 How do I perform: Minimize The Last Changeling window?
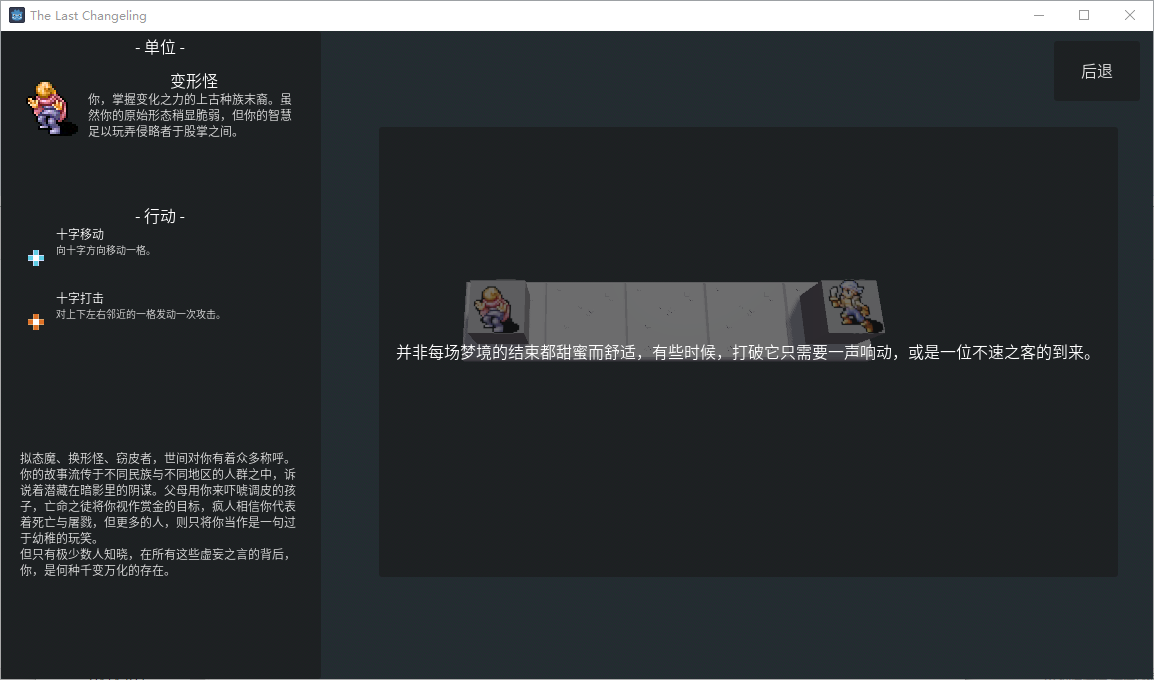click(1039, 15)
